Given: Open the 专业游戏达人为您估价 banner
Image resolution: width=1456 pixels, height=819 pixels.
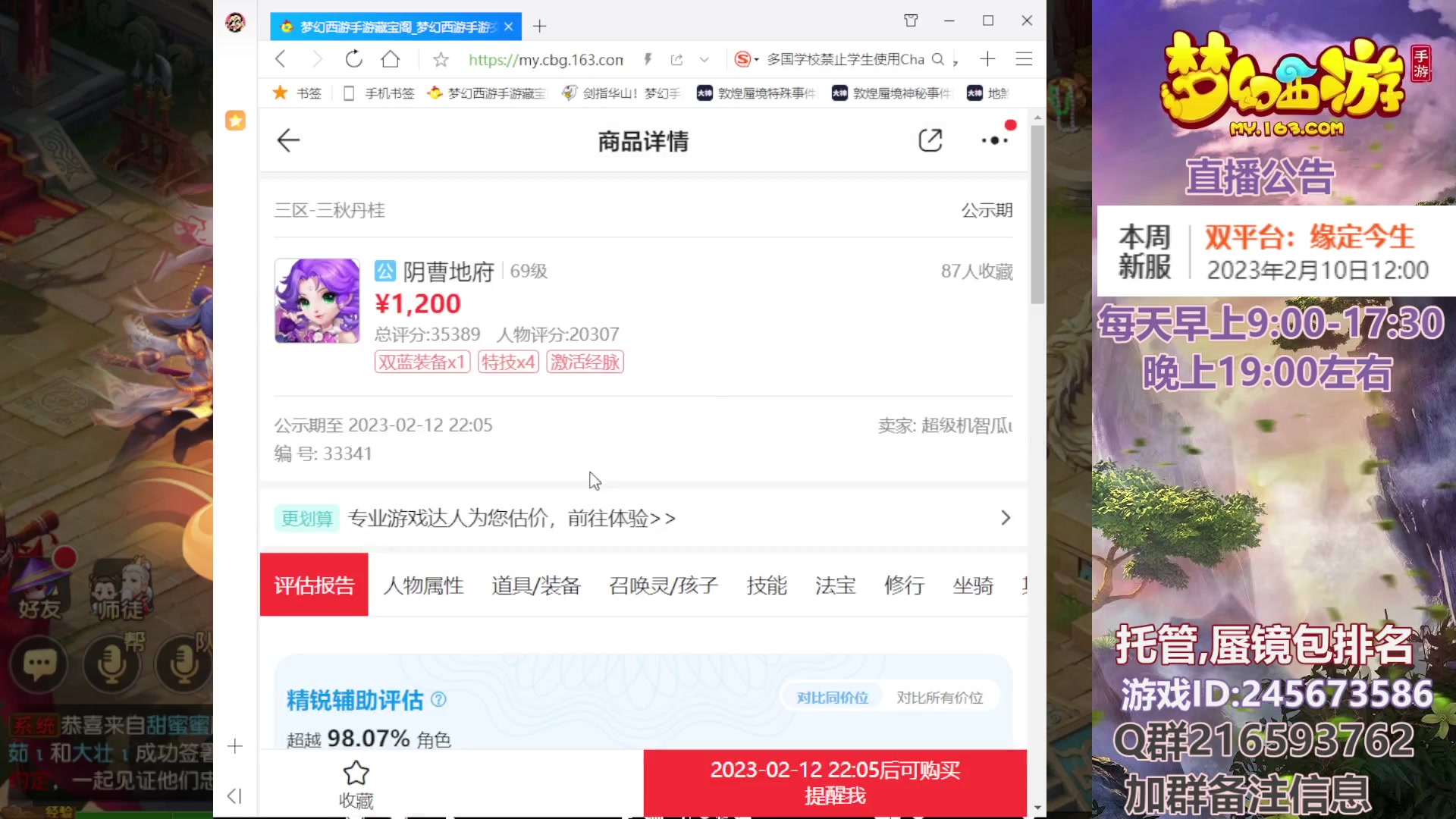Looking at the screenshot, I should click(643, 518).
